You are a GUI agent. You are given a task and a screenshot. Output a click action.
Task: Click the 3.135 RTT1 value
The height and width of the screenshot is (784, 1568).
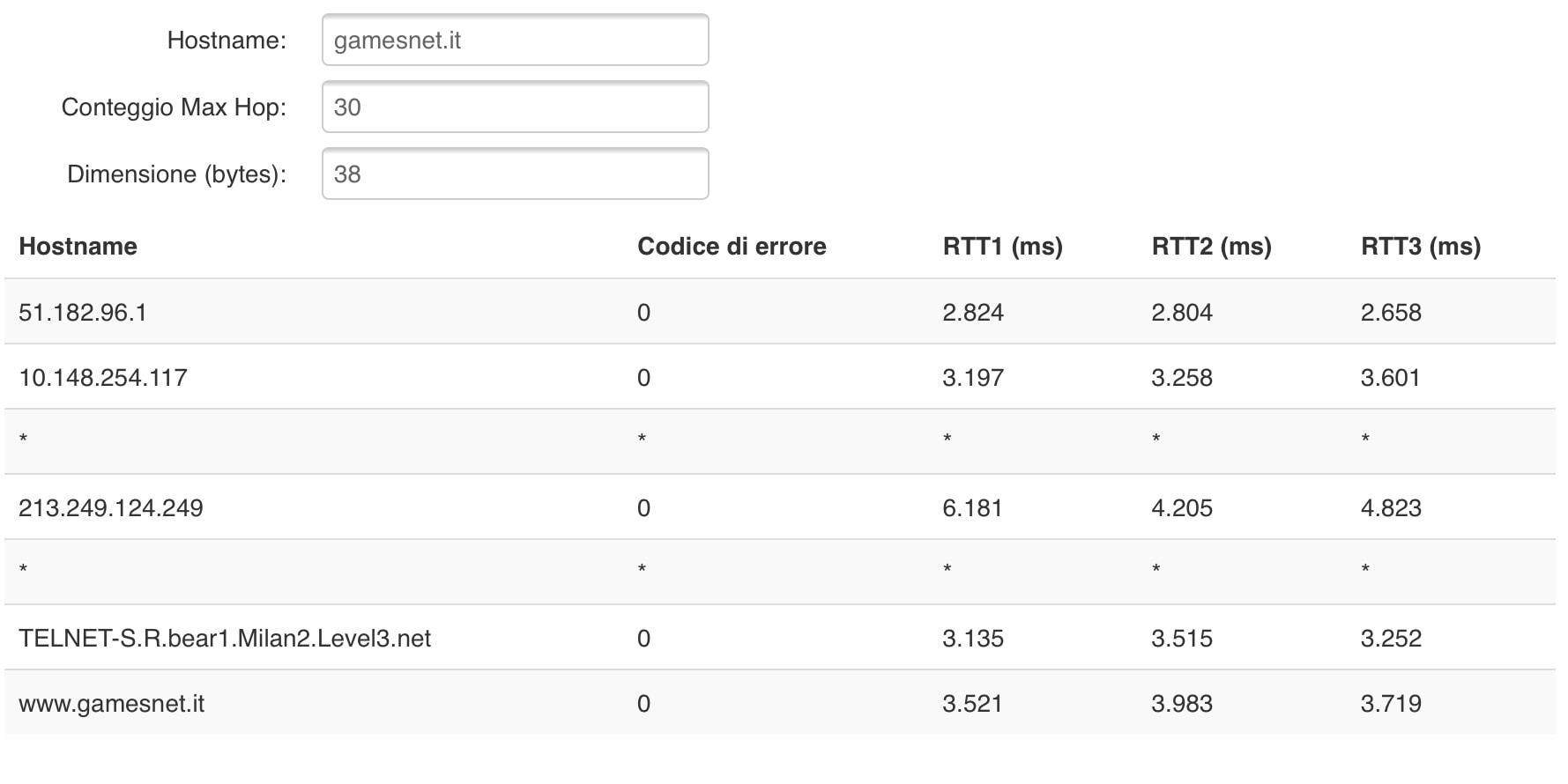tap(972, 639)
